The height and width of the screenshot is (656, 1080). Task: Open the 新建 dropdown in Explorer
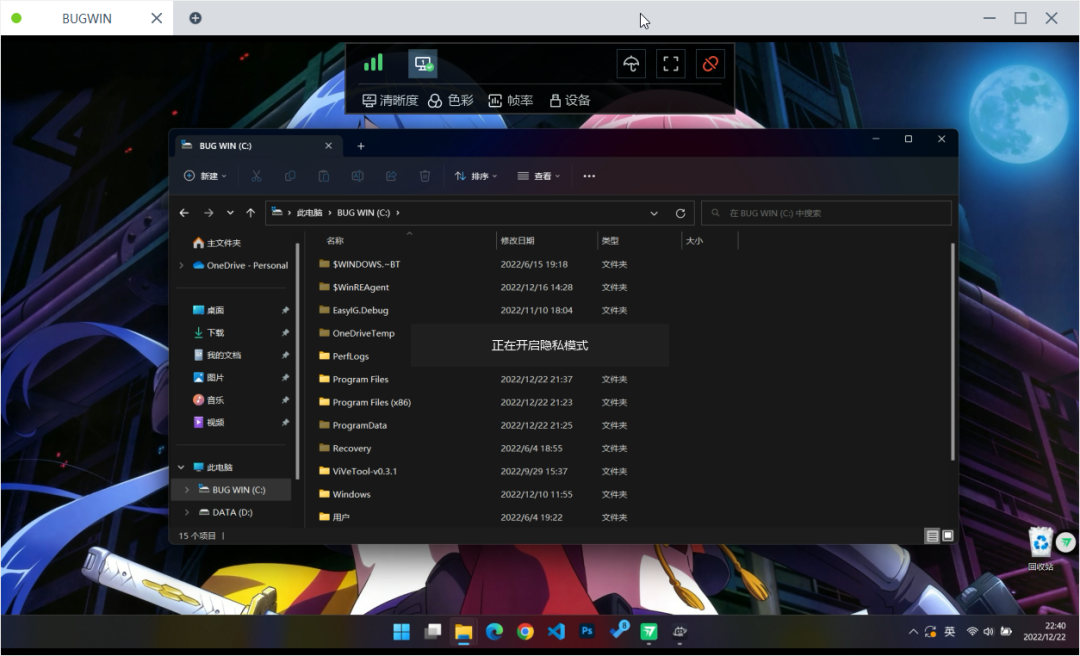point(205,176)
